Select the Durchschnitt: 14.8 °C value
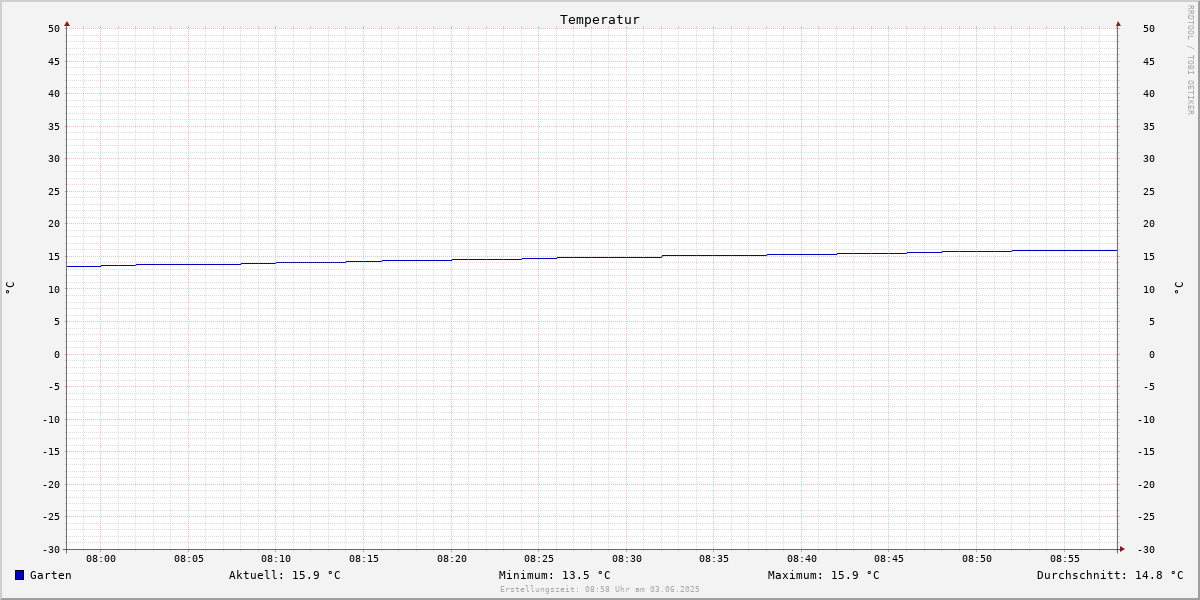The width and height of the screenshot is (1200, 600). point(1110,575)
